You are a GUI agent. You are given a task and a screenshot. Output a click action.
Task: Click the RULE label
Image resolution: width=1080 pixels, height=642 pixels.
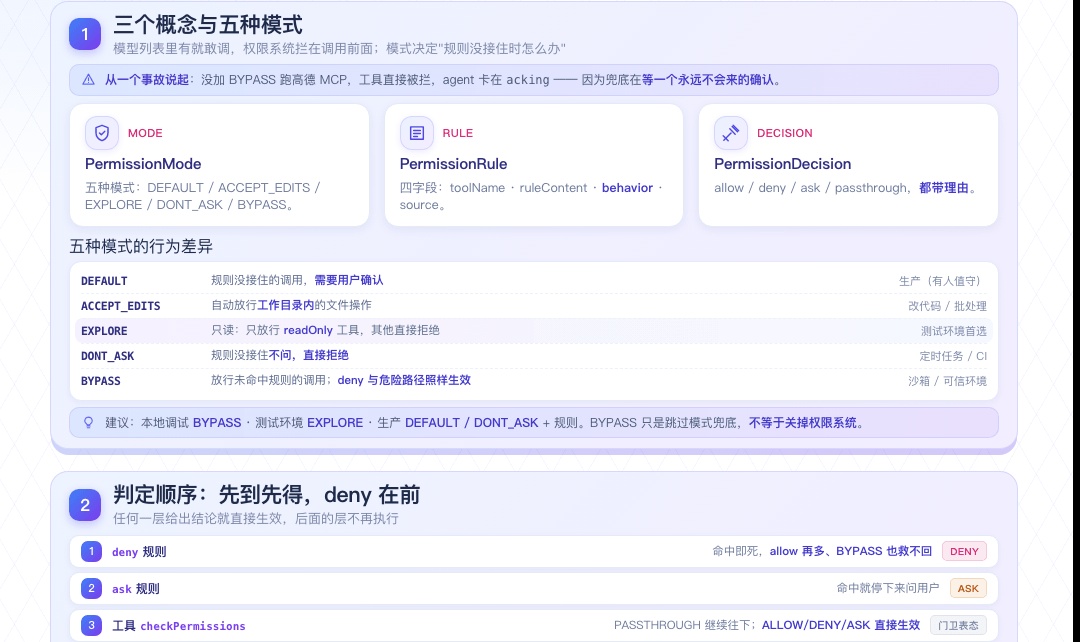tap(457, 133)
